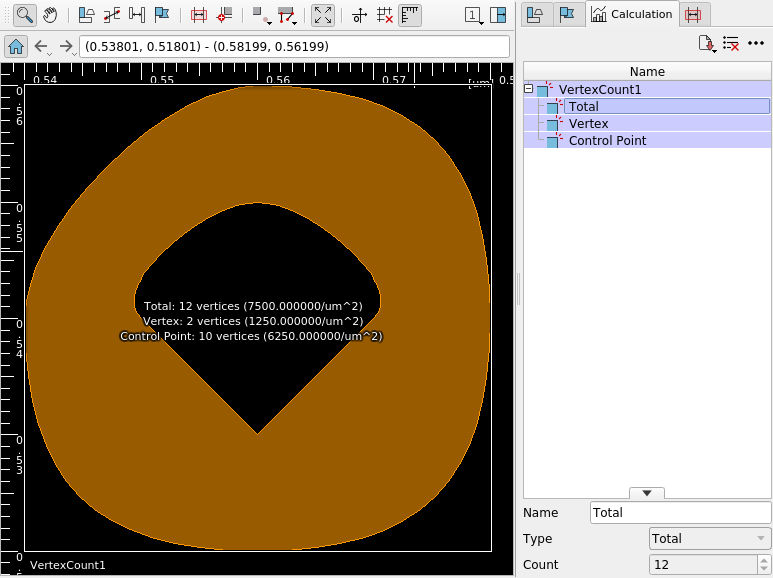Open the square-with-dot snap options dropdown
The width and height of the screenshot is (773, 578).
(x=261, y=15)
